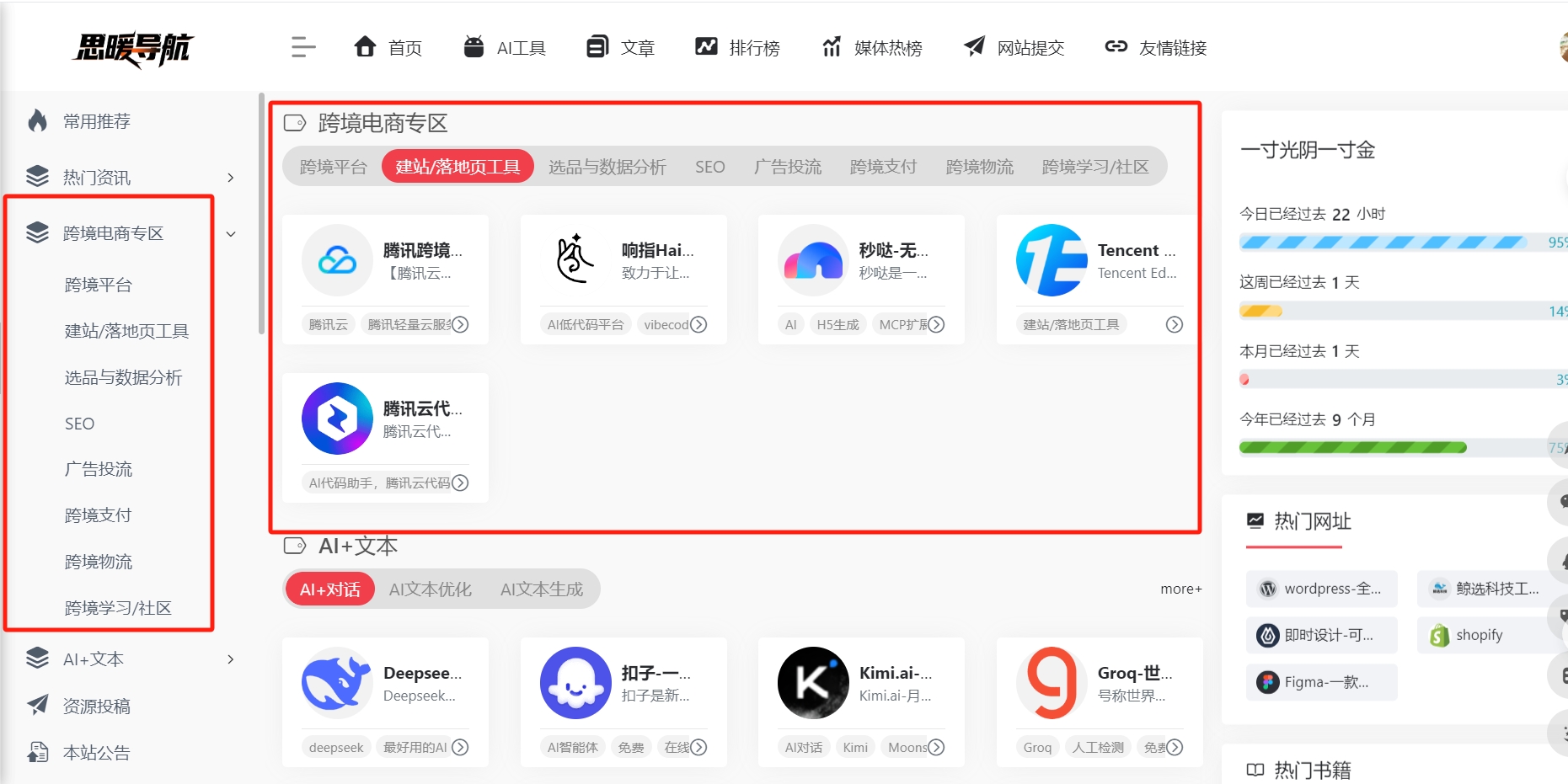This screenshot has width=1568, height=784.
Task: Switch to the 选品与数据分析 tab
Action: [x=607, y=167]
